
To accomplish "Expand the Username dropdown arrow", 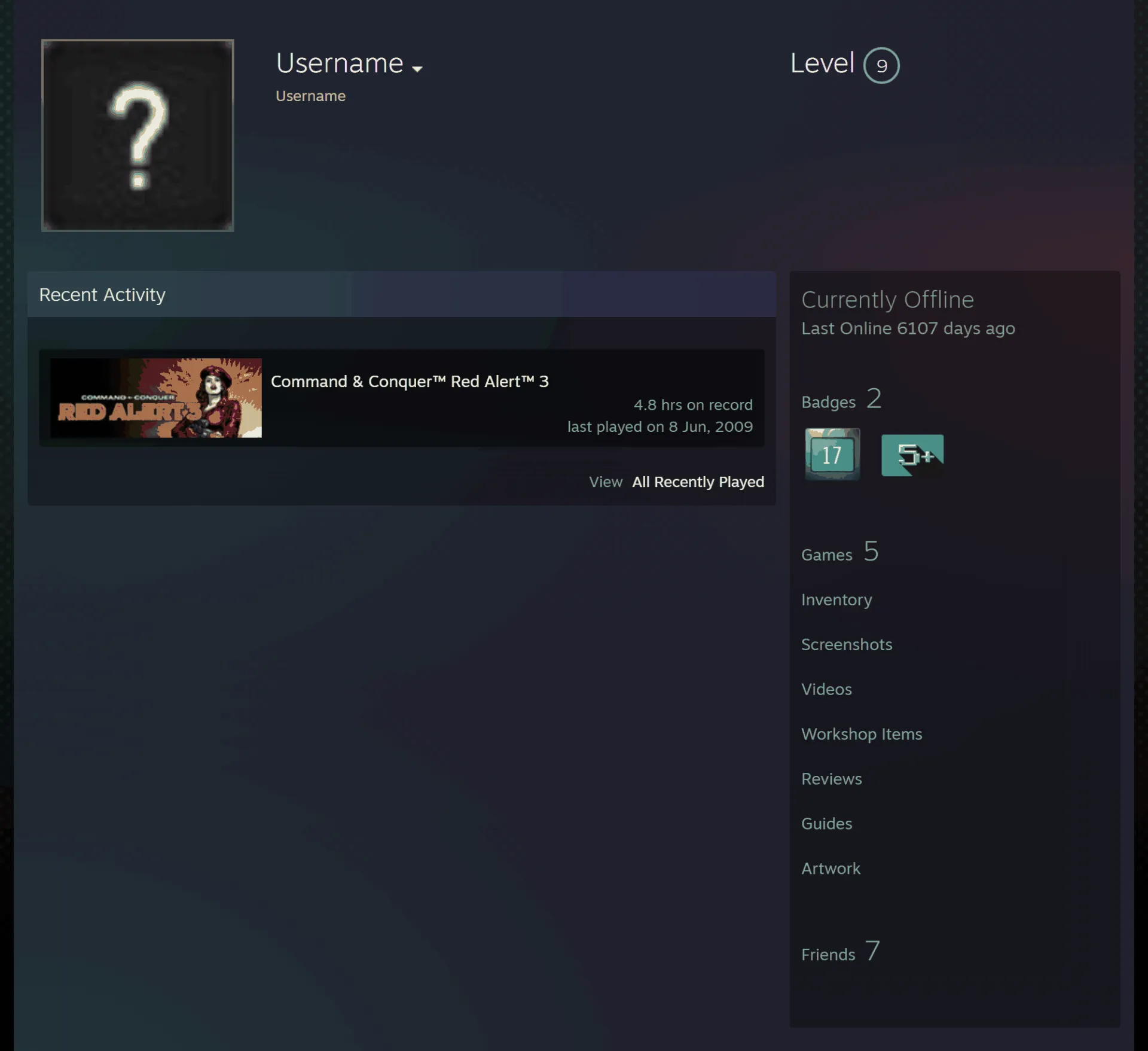I will click(417, 69).
